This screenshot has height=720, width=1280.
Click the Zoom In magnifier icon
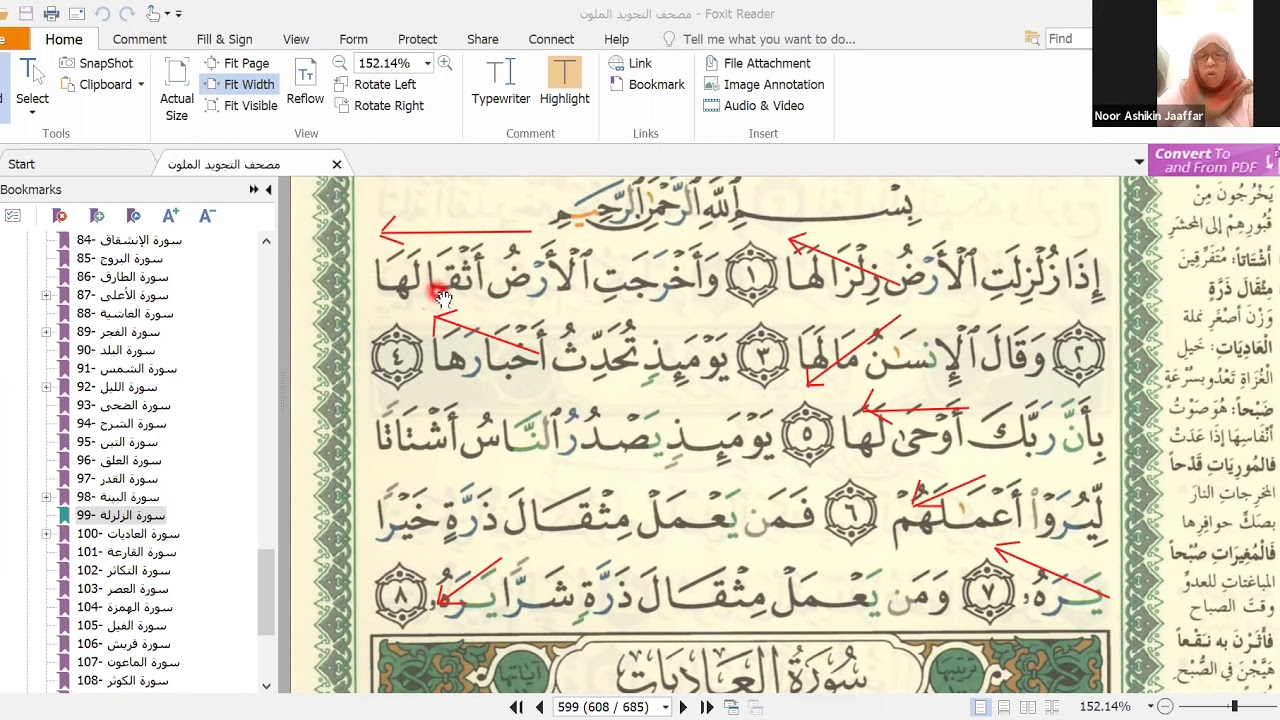(x=445, y=63)
